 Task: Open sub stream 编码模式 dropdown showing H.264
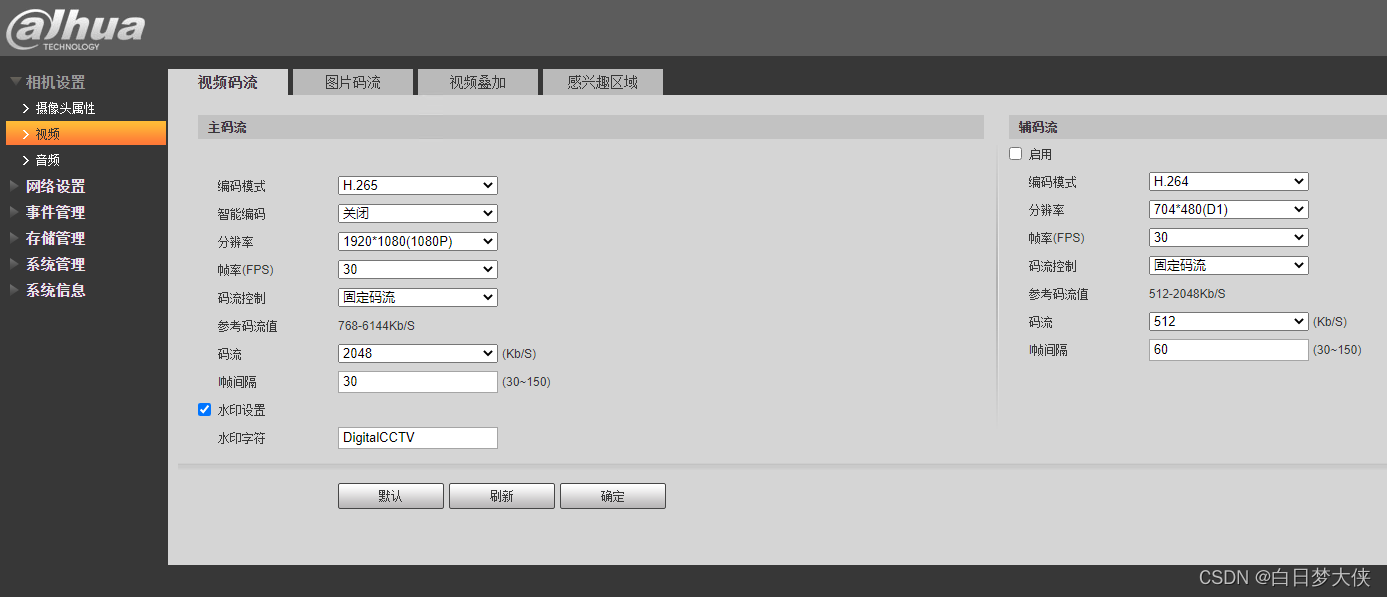1229,181
